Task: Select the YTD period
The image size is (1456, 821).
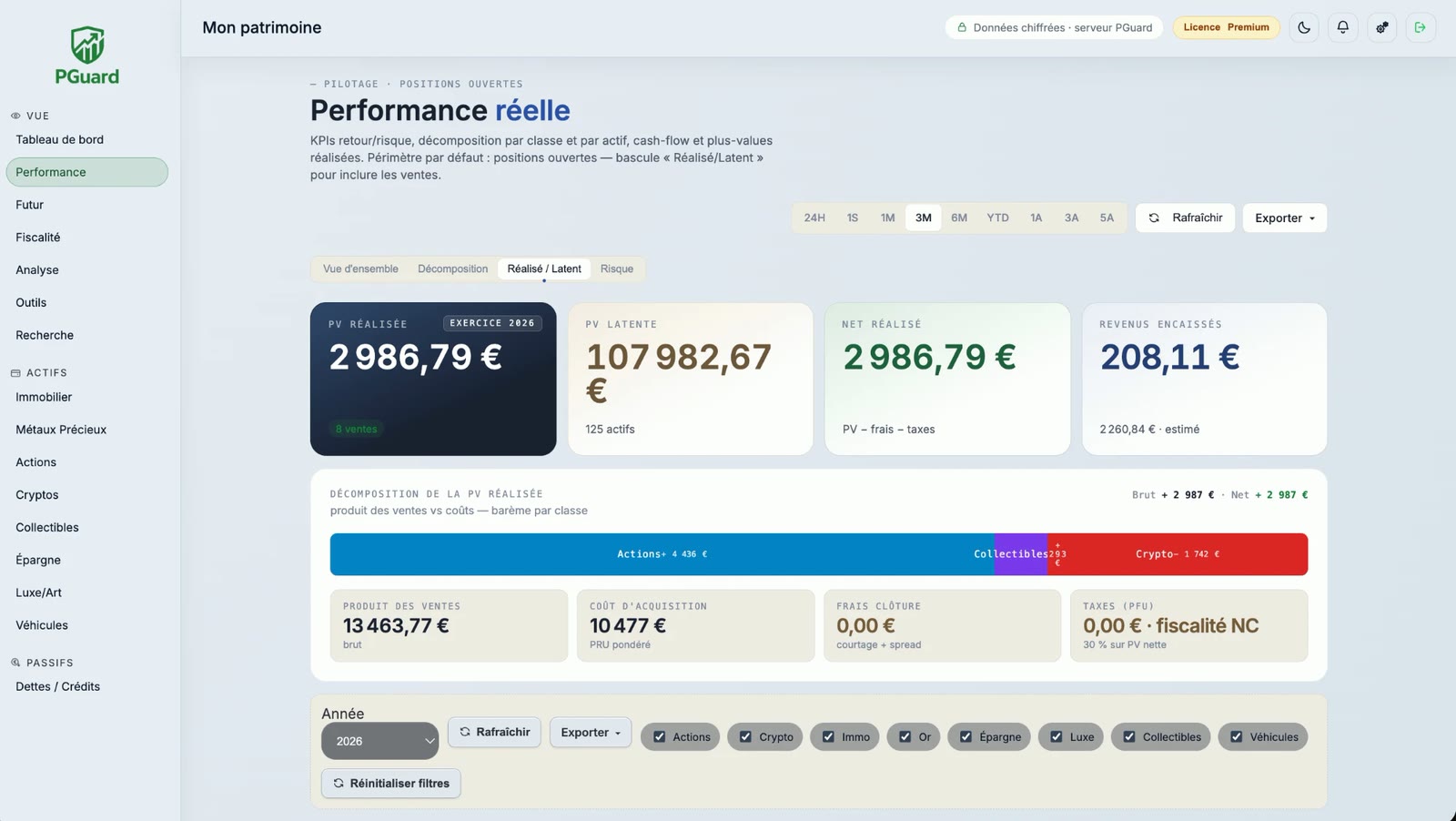Action: 998,218
